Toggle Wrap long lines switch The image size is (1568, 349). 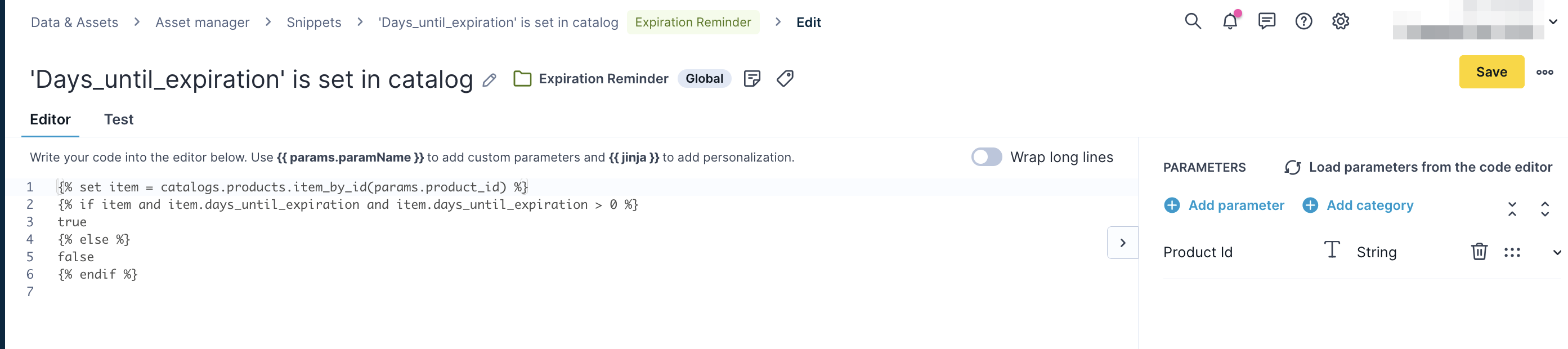986,157
